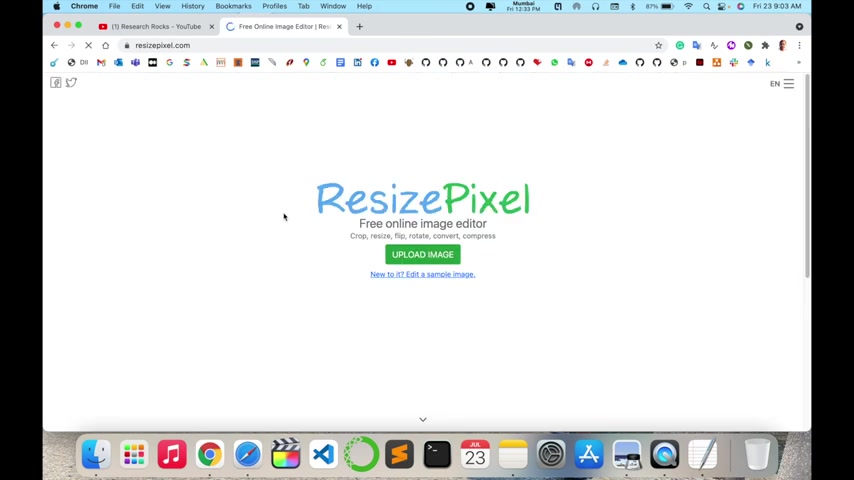Open the History menu

tap(193, 6)
